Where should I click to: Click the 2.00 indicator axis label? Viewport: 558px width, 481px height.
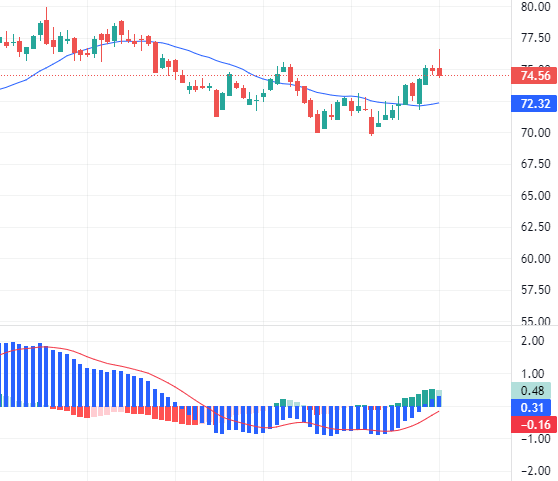(532, 341)
